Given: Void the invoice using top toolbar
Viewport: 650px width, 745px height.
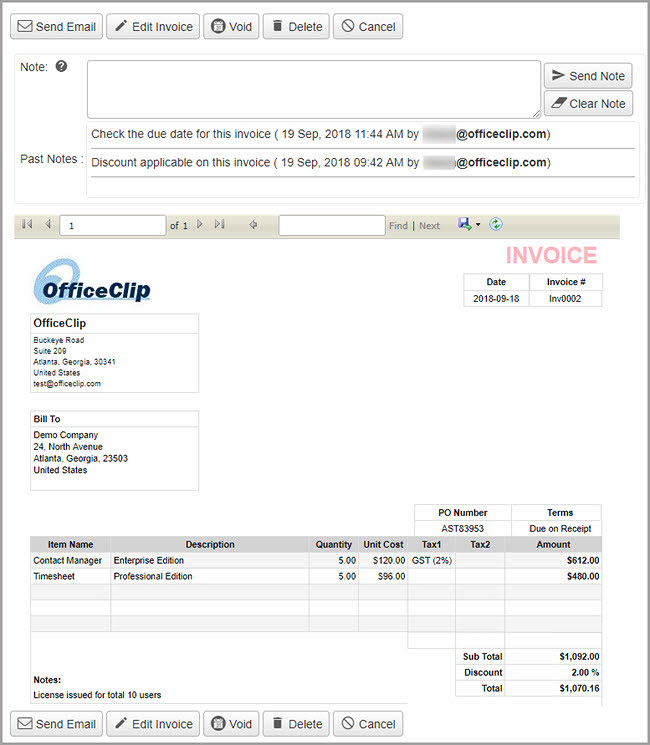Looking at the screenshot, I should pyautogui.click(x=230, y=26).
